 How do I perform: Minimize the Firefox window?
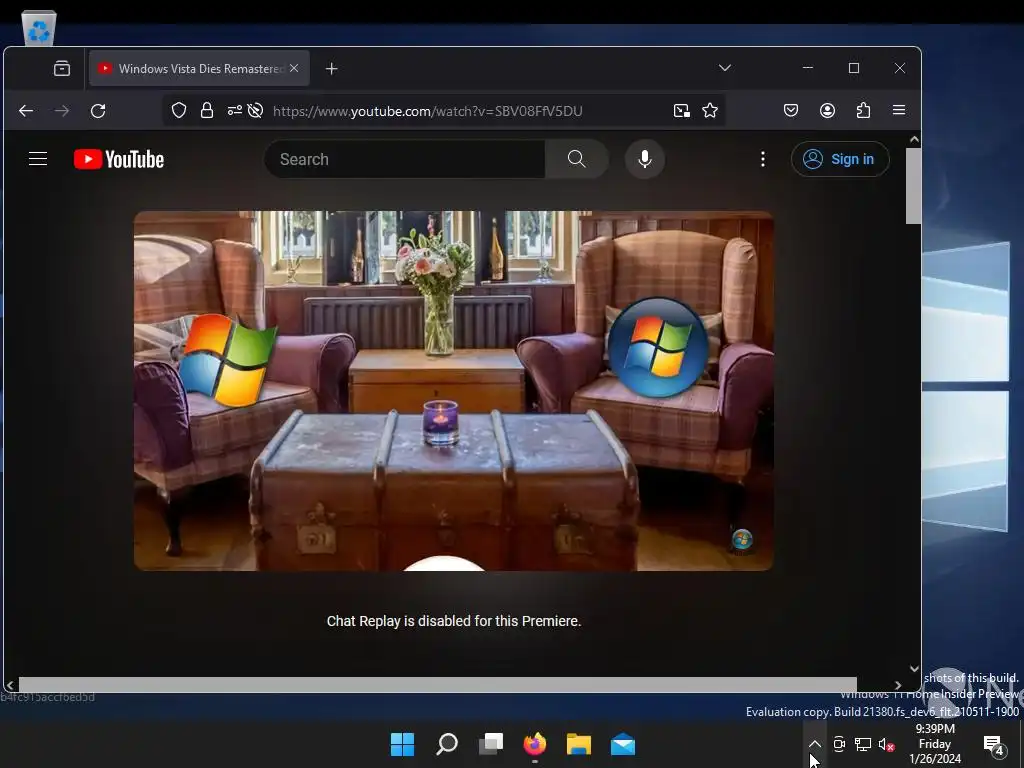[x=808, y=68]
